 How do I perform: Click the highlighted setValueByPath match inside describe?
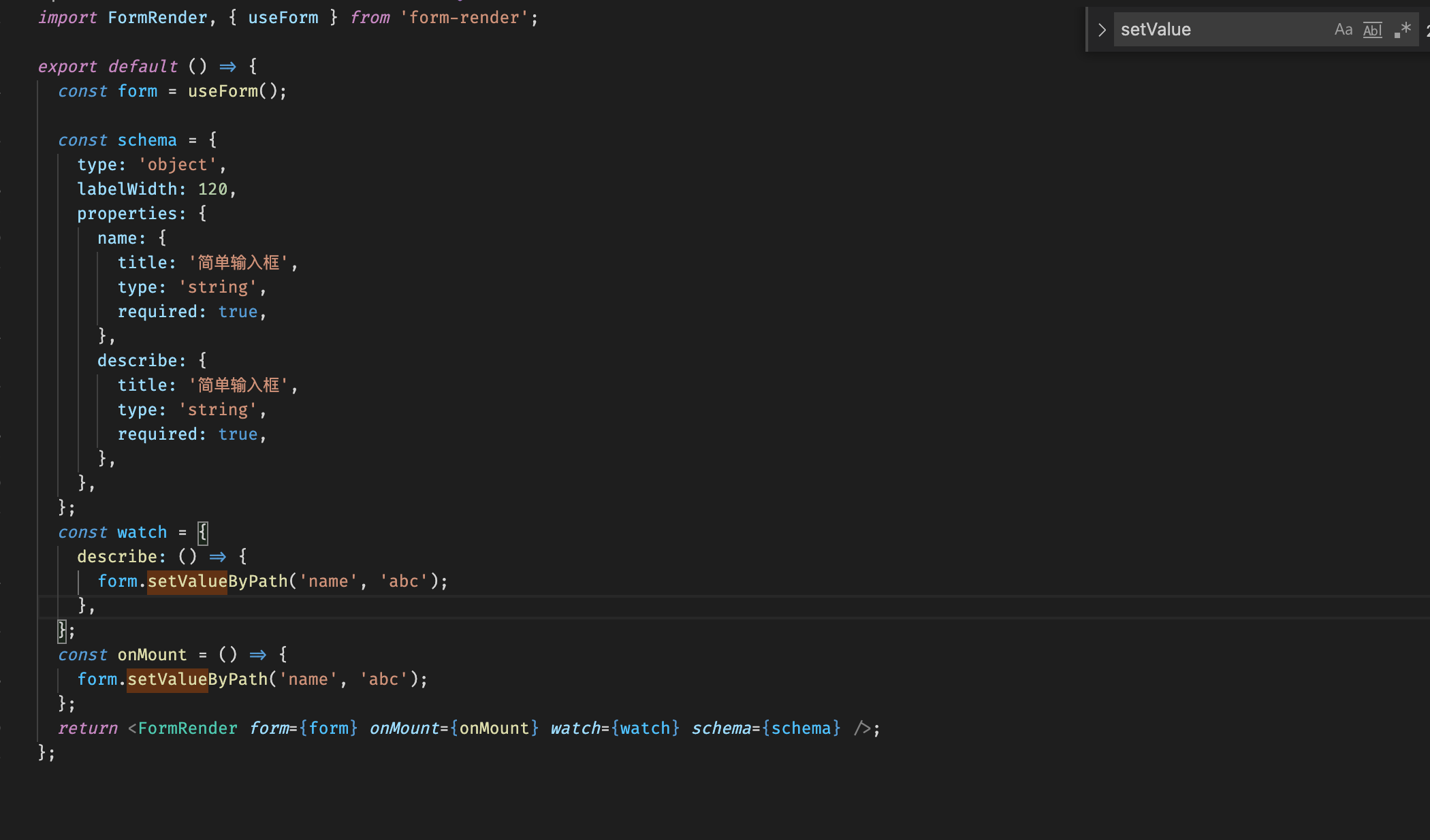(187, 581)
